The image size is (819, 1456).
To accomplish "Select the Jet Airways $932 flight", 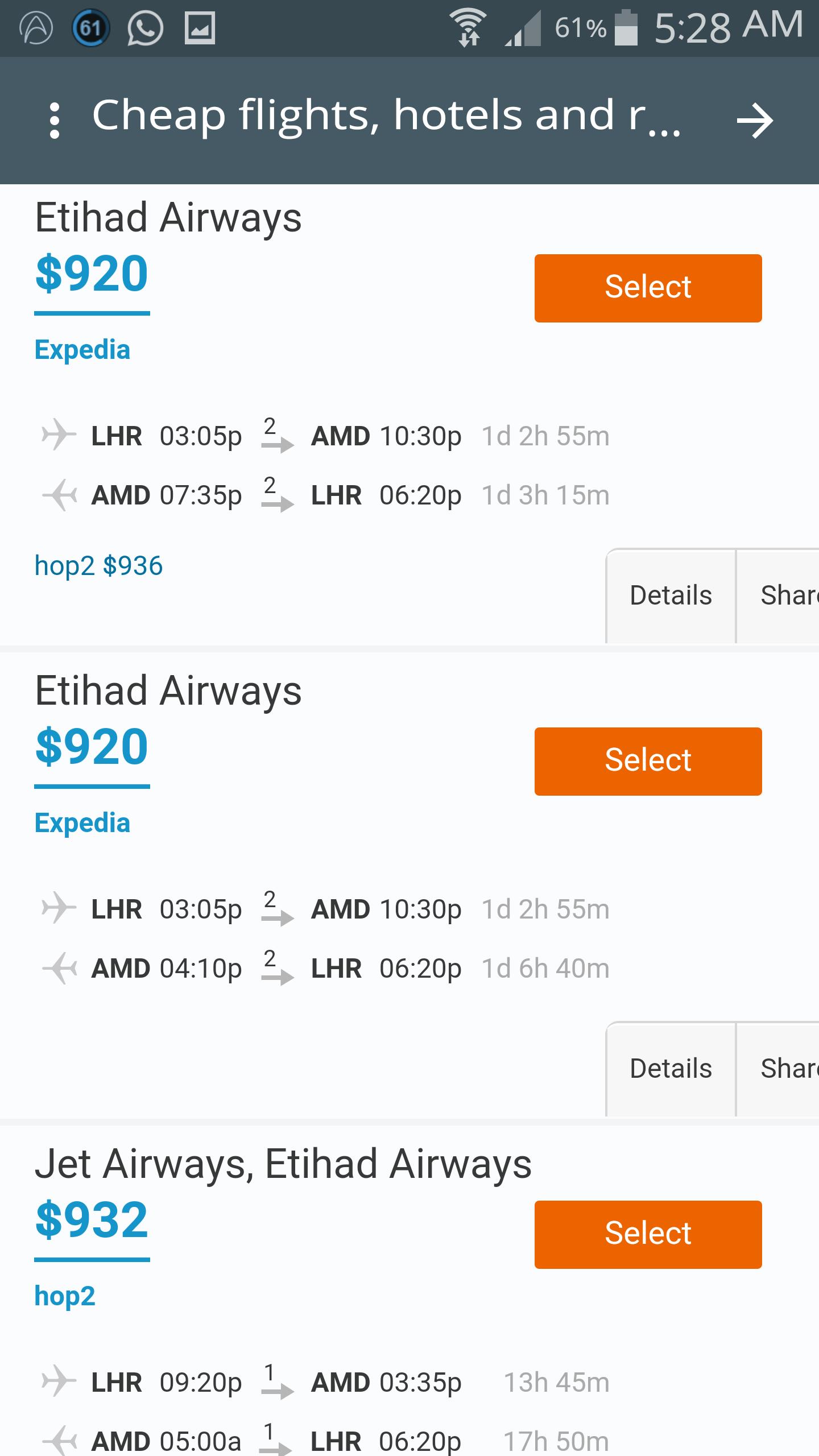I will point(648,1234).
